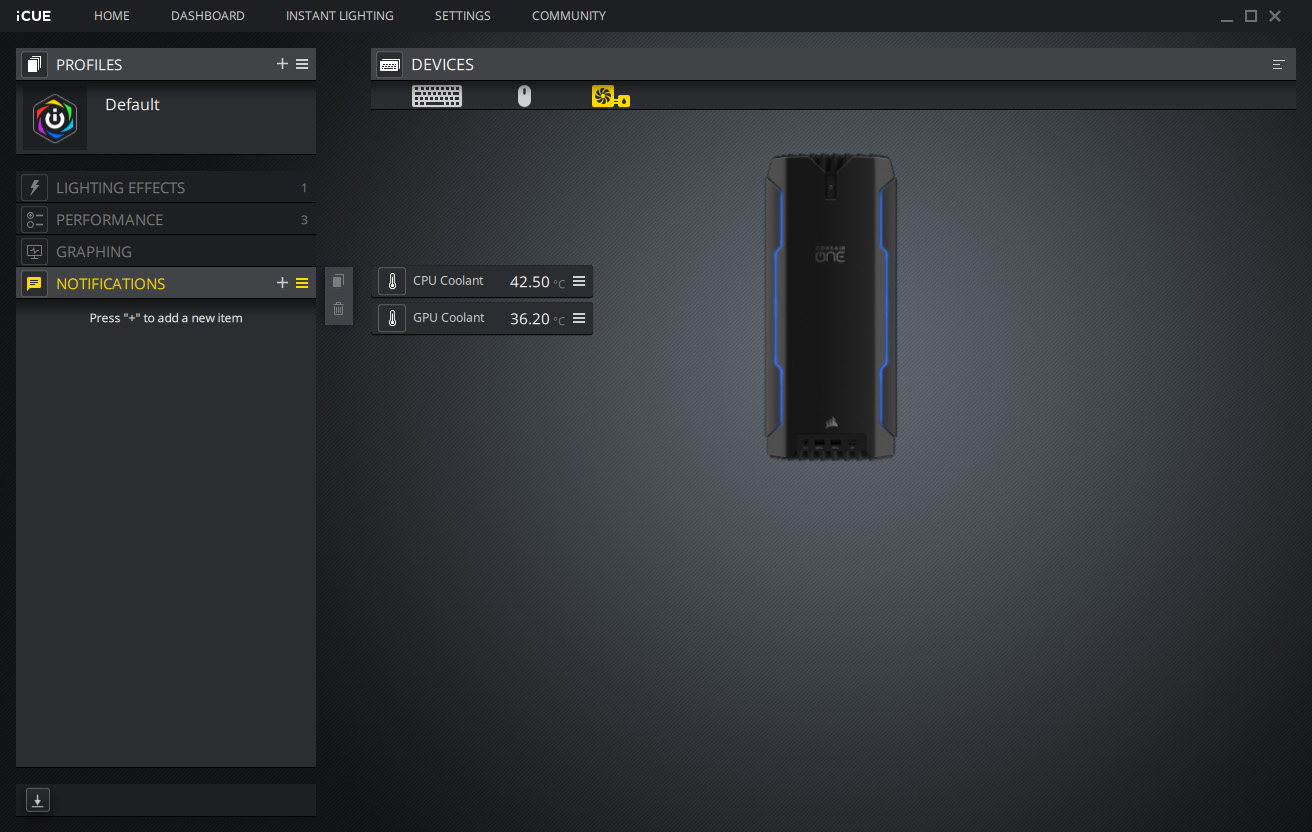Open the HOME menu
Viewport: 1312px width, 832px height.
click(112, 16)
